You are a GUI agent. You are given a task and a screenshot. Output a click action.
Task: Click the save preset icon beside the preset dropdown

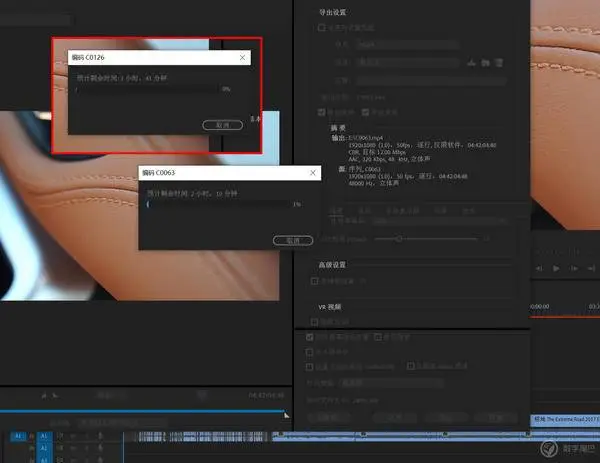(x=471, y=62)
